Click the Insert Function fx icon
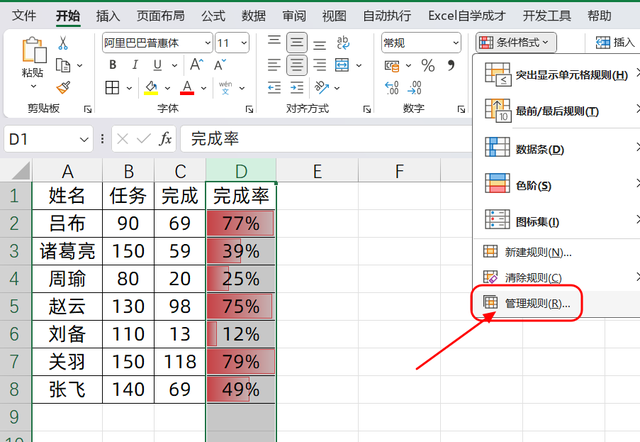 [x=165, y=139]
